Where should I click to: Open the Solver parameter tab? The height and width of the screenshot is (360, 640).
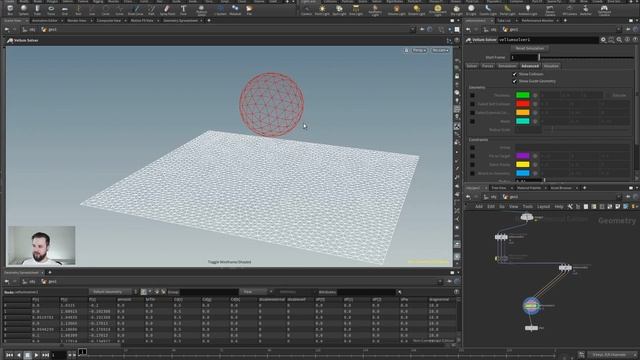click(x=472, y=66)
